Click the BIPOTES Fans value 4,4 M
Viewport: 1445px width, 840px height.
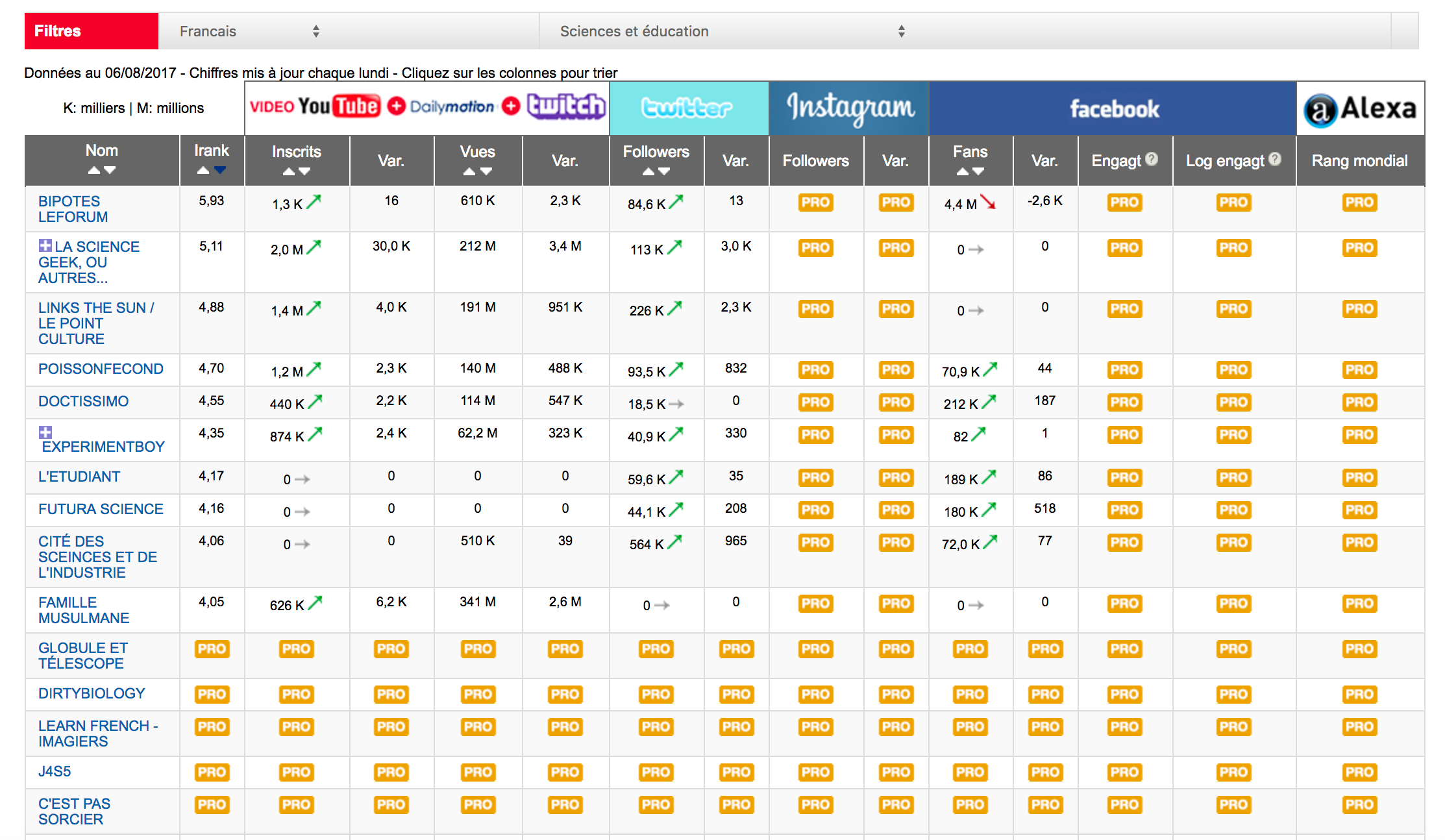pyautogui.click(x=961, y=204)
